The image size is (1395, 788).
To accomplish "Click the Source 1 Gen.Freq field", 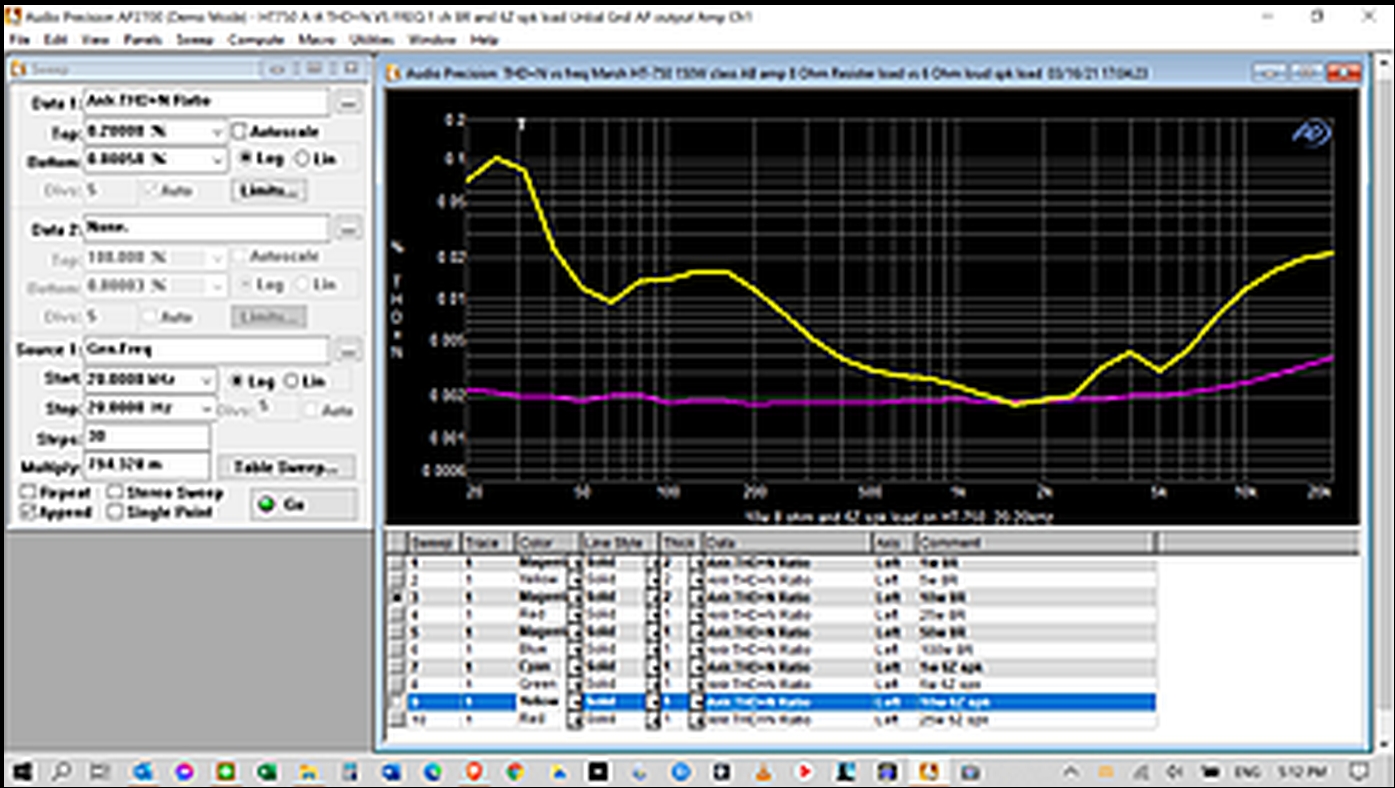I will click(x=206, y=351).
